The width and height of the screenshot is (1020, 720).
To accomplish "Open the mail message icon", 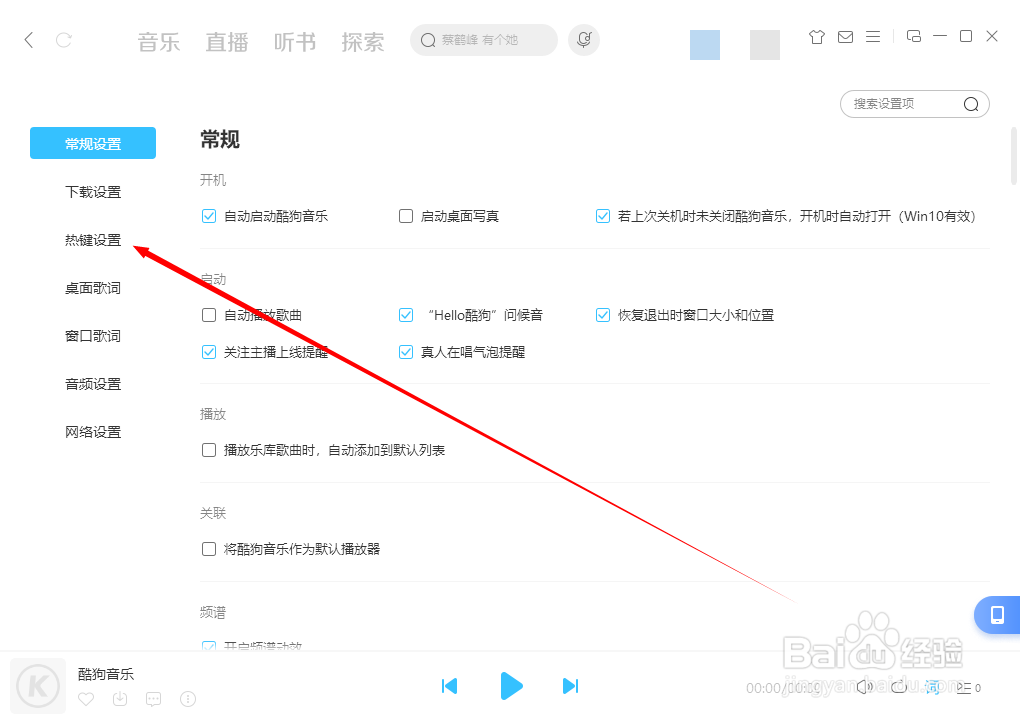I will coord(845,37).
